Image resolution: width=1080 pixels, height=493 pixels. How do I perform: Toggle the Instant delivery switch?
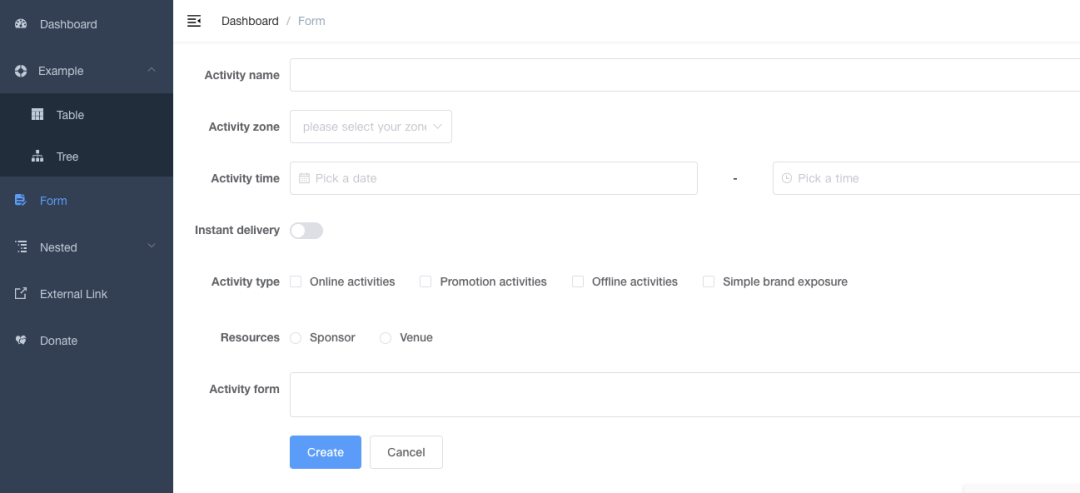(306, 231)
